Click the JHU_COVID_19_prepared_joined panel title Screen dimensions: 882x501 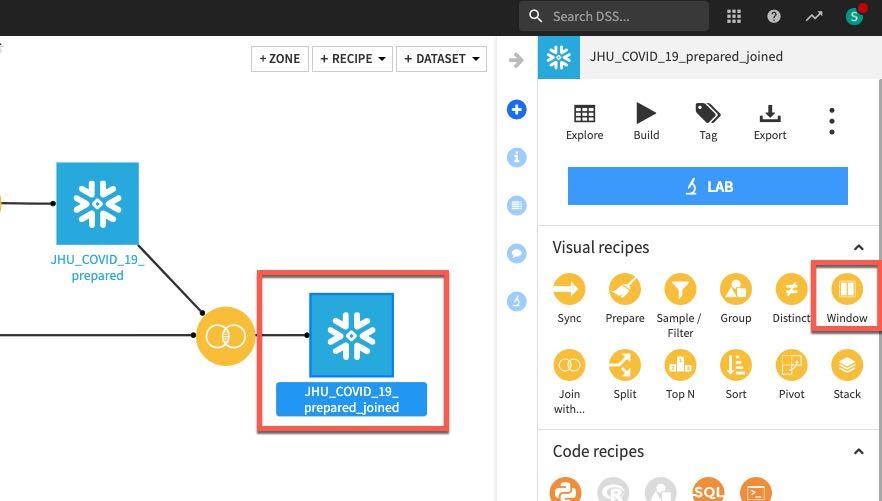[686, 56]
